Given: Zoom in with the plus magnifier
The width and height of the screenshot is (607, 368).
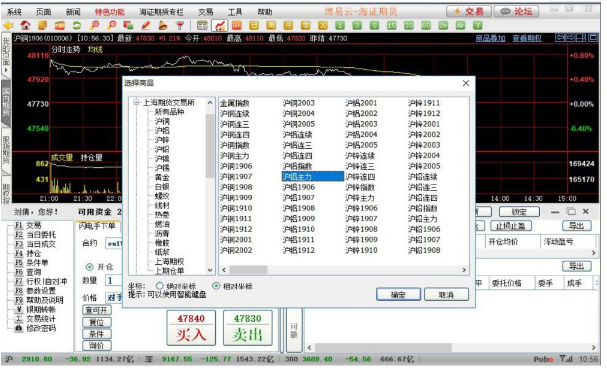Looking at the screenshot, I should tap(94, 26).
